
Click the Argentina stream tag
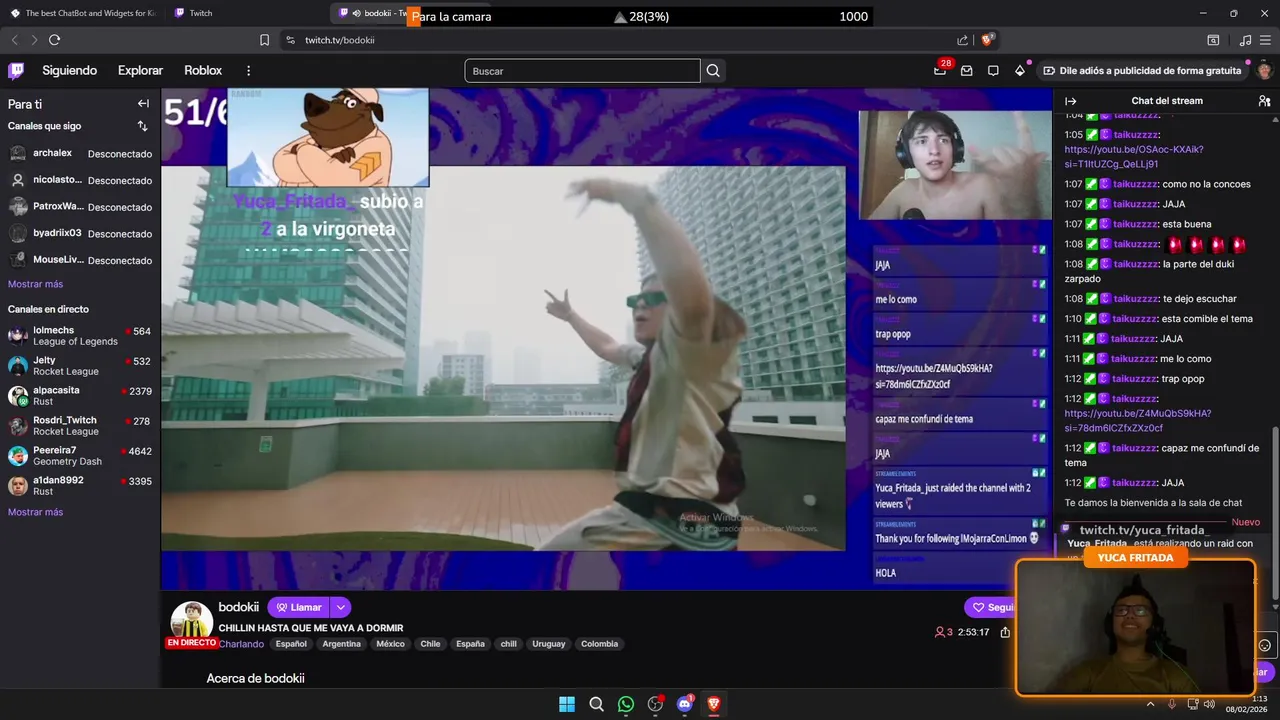pos(341,644)
